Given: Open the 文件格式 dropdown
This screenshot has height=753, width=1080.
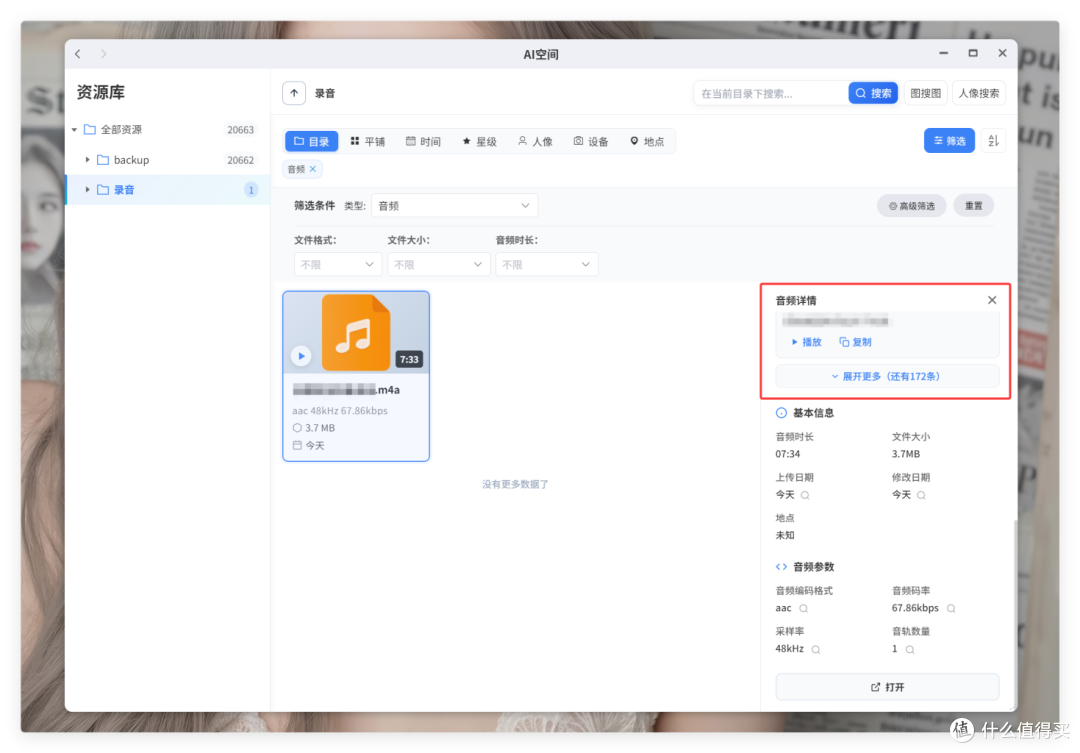Looking at the screenshot, I should coord(337,265).
